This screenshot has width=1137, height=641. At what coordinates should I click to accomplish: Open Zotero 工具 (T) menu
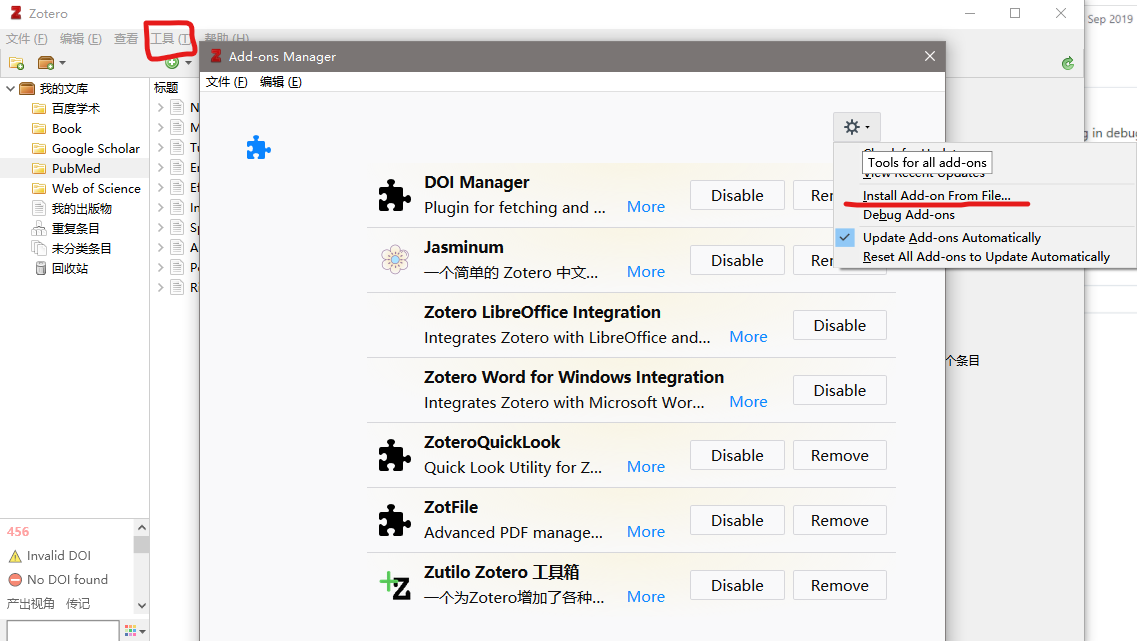[x=171, y=38]
